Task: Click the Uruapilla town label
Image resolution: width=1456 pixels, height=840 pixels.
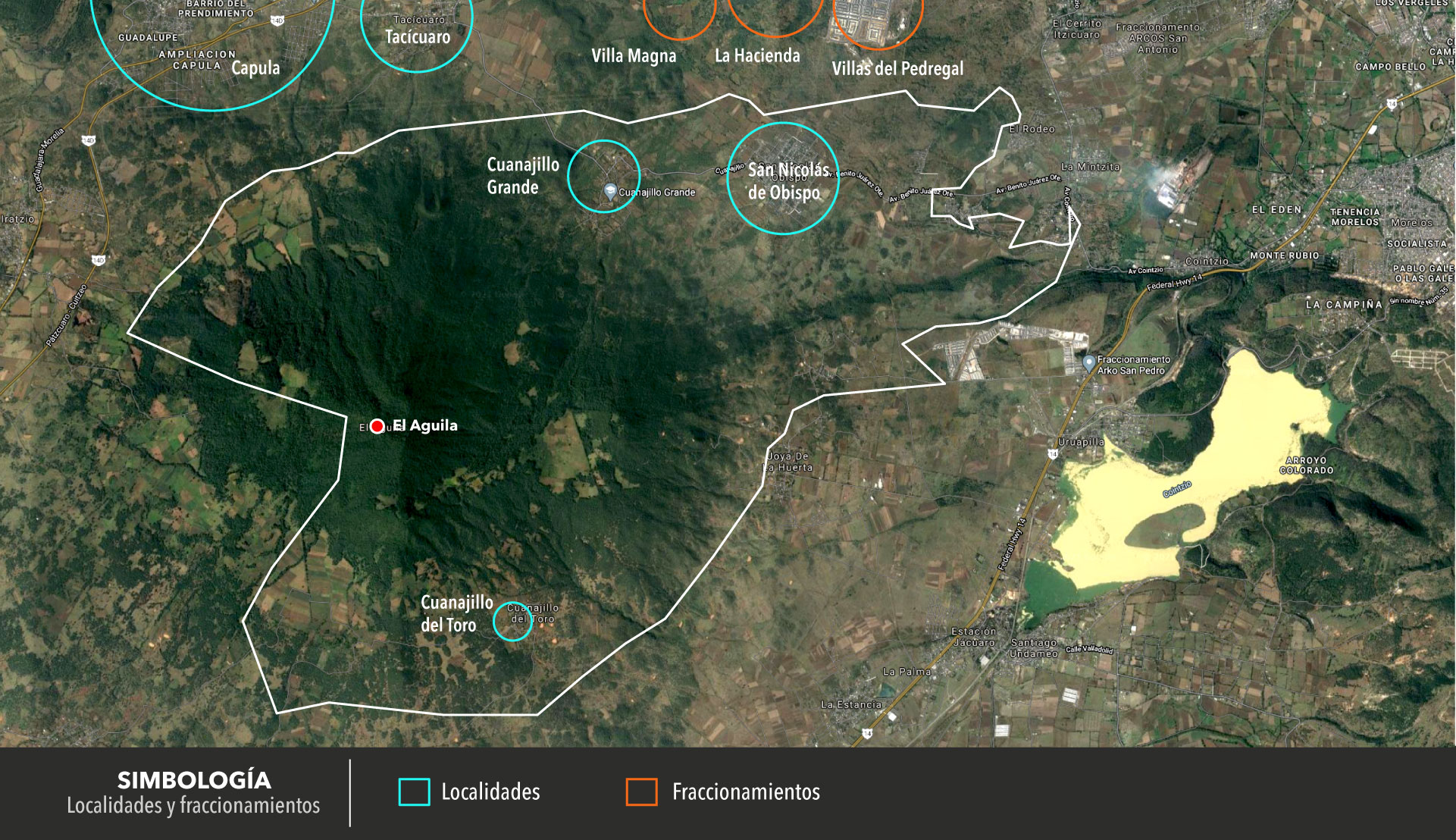Action: 1081,442
